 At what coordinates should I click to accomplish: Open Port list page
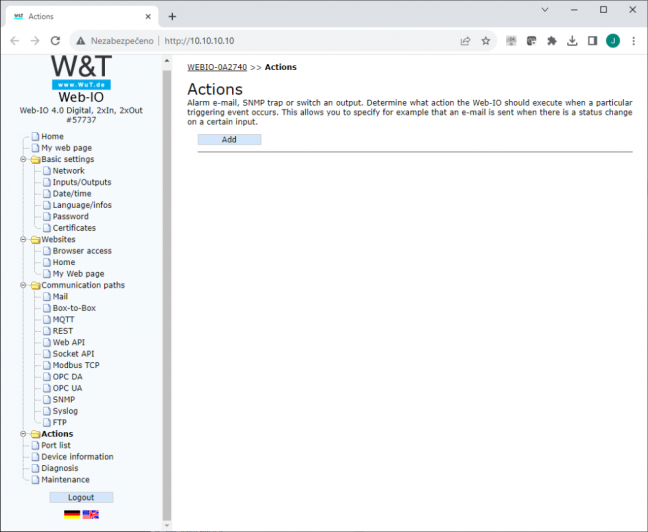pyautogui.click(x=56, y=445)
